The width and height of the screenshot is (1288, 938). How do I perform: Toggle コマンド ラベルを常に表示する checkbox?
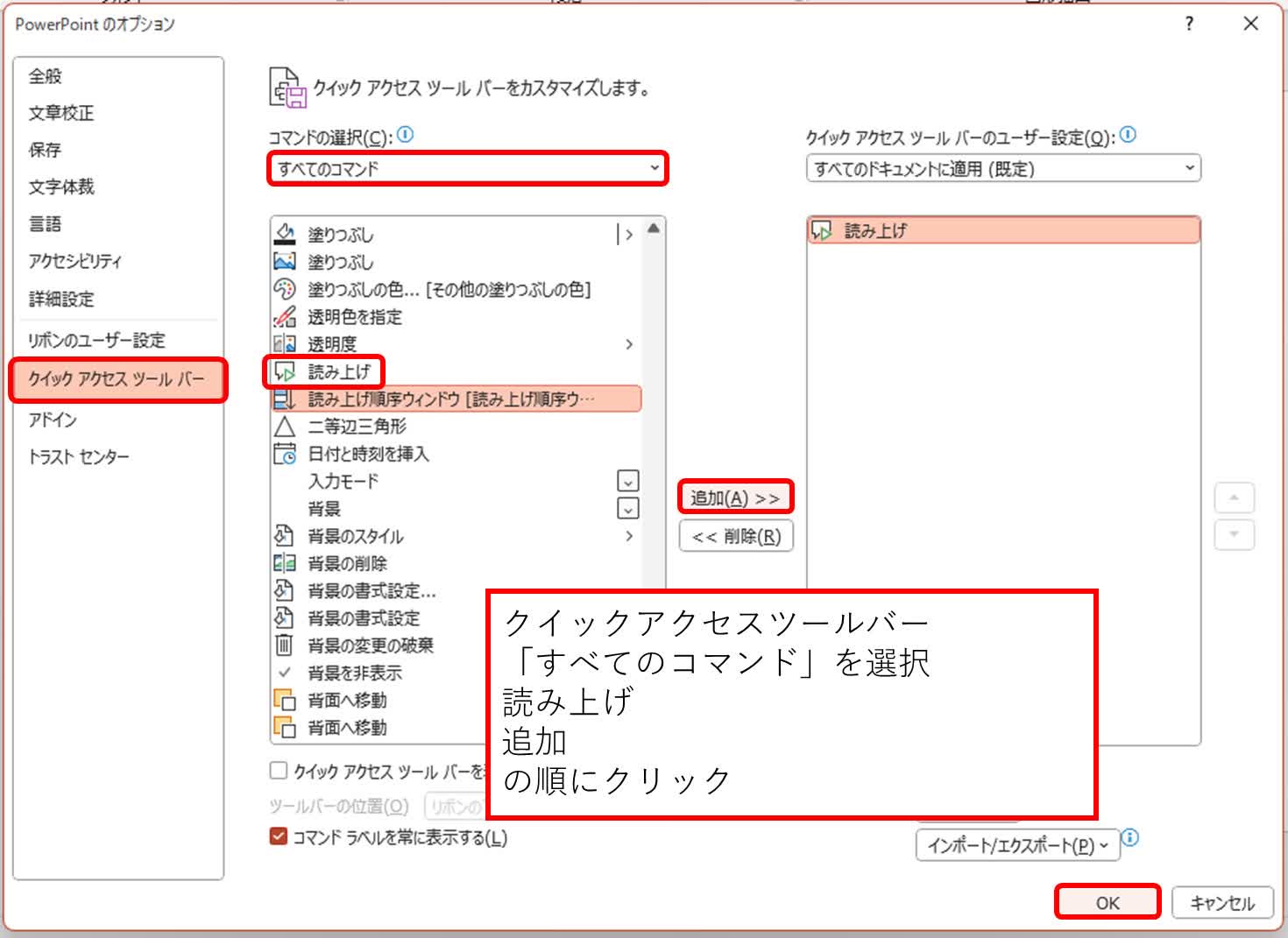point(279,836)
